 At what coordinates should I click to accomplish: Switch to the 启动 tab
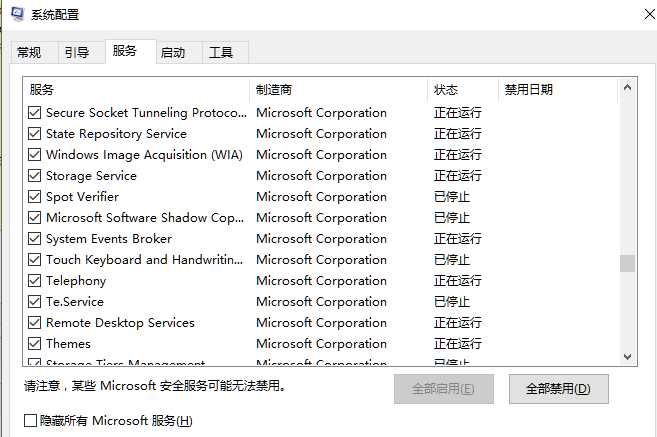(173, 52)
